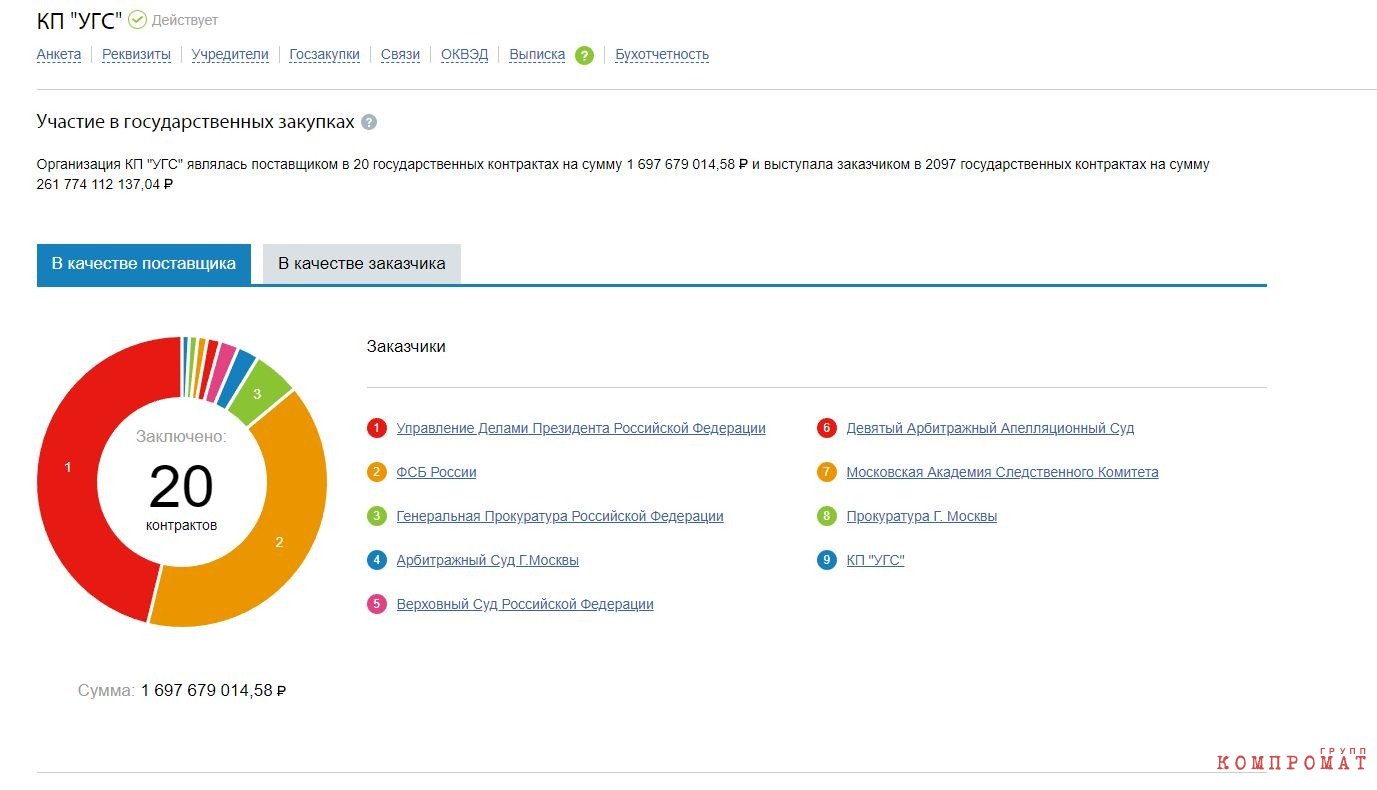
Task: Open the ОКВЭД section
Action: pyautogui.click(x=465, y=55)
